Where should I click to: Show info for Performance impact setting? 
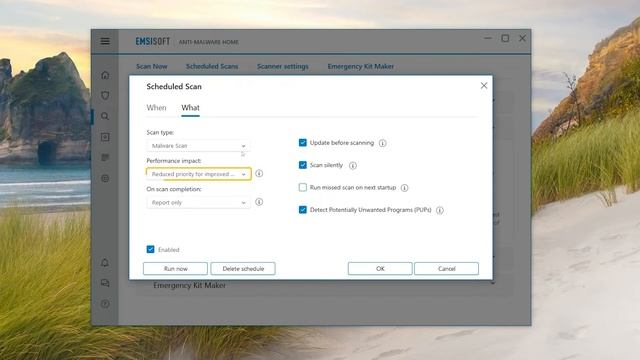pos(259,173)
